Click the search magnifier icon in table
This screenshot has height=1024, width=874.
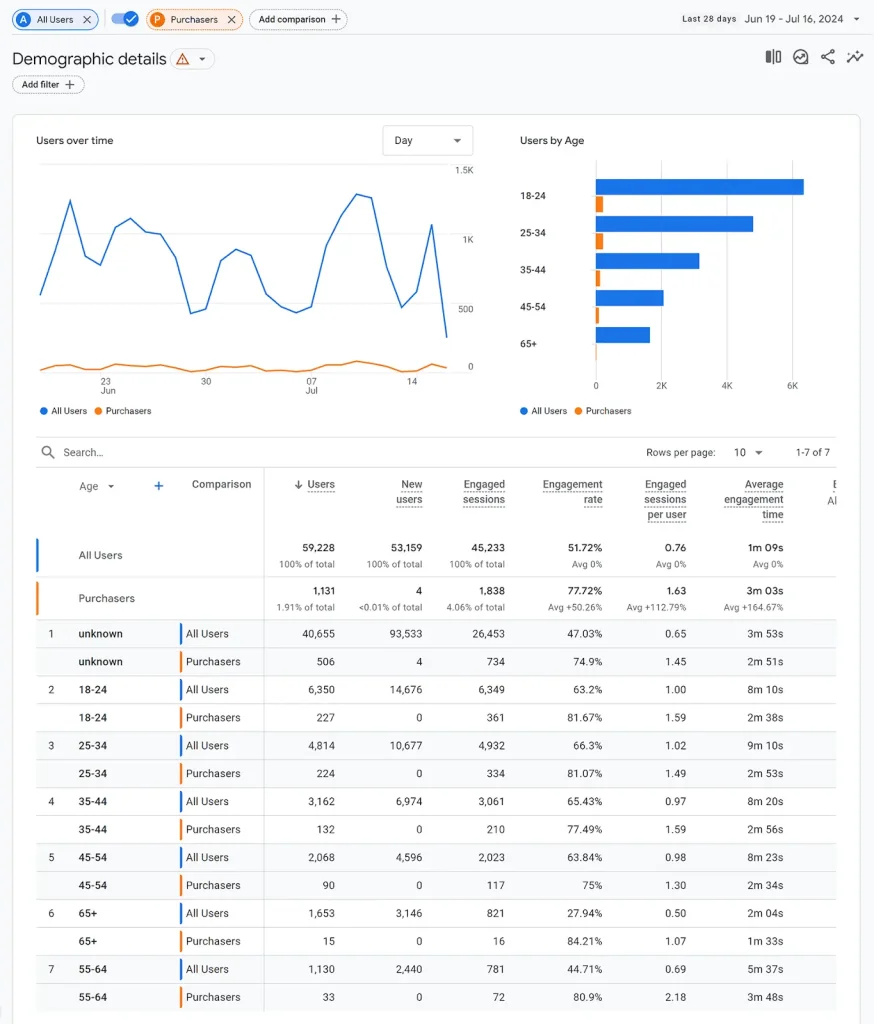tap(48, 452)
